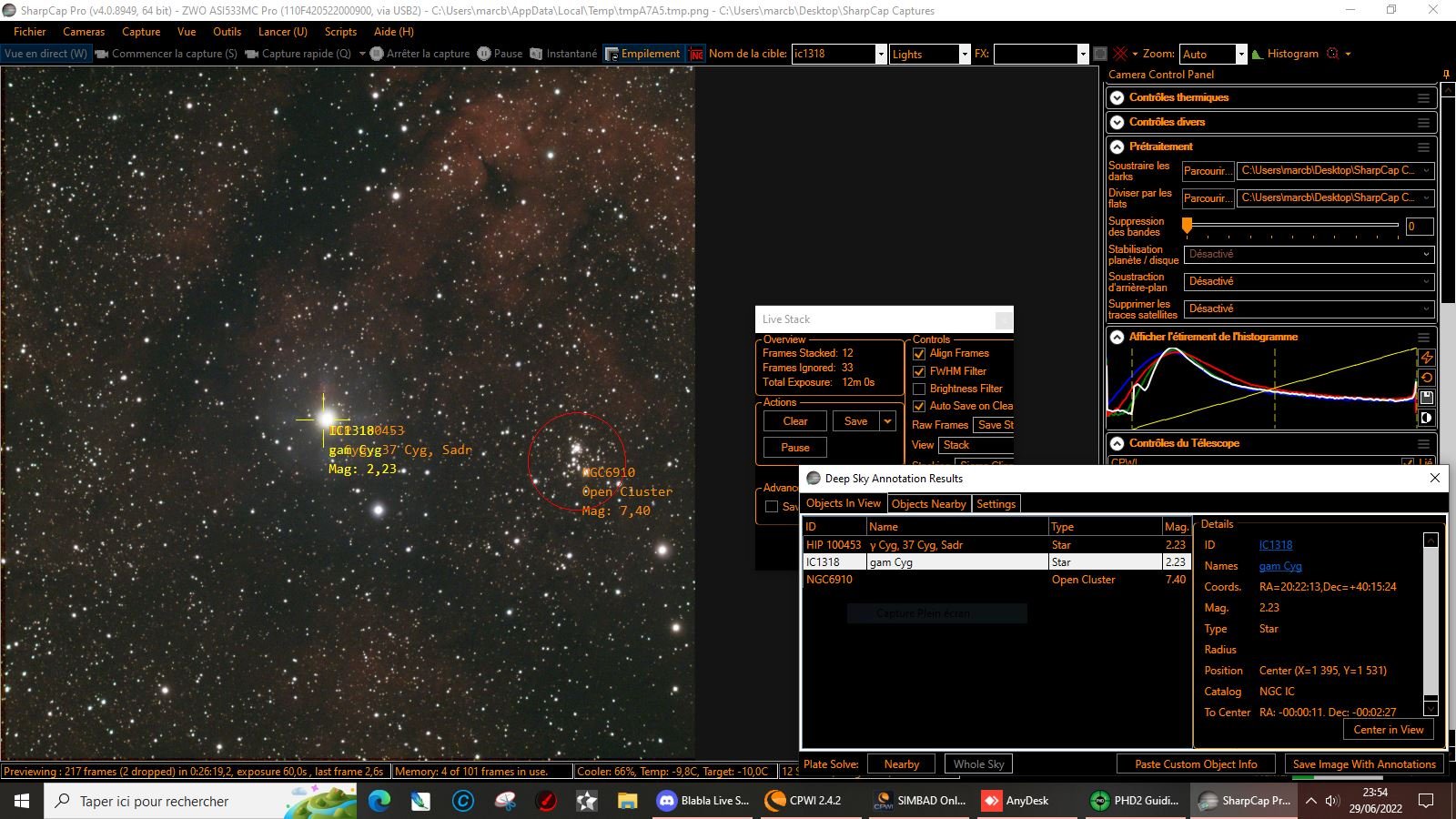Select the NGC6910 row in results
1456x819 pixels.
[x=996, y=580]
